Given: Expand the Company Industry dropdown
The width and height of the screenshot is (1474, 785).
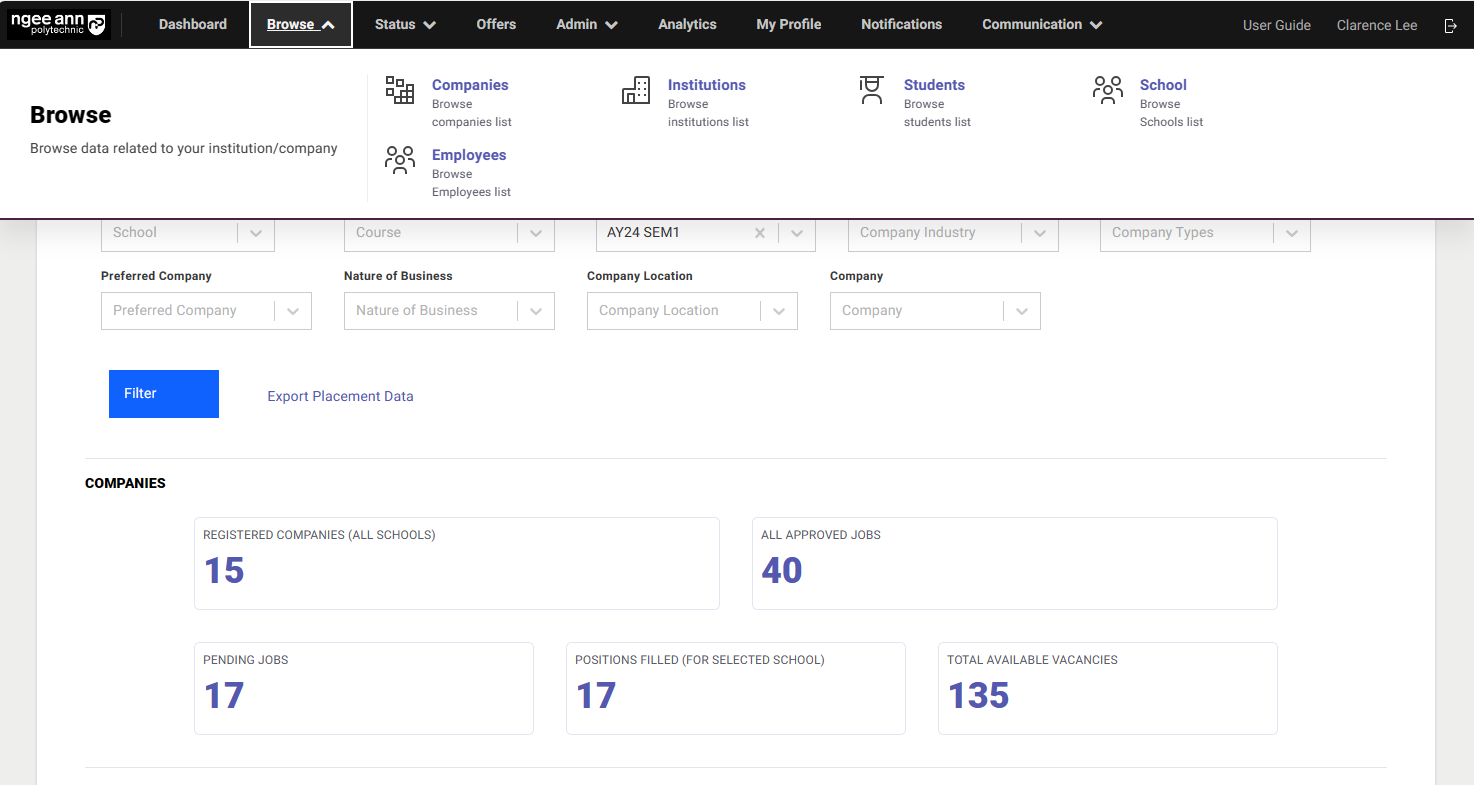Looking at the screenshot, I should [1040, 233].
